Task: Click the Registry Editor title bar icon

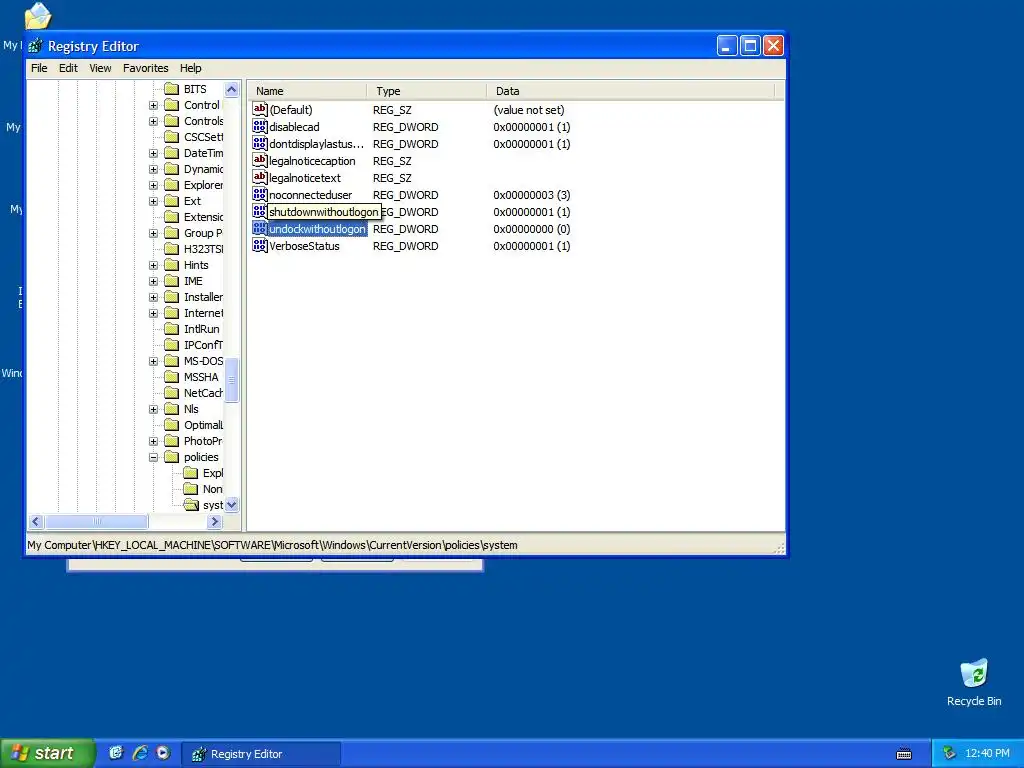Action: click(x=35, y=46)
